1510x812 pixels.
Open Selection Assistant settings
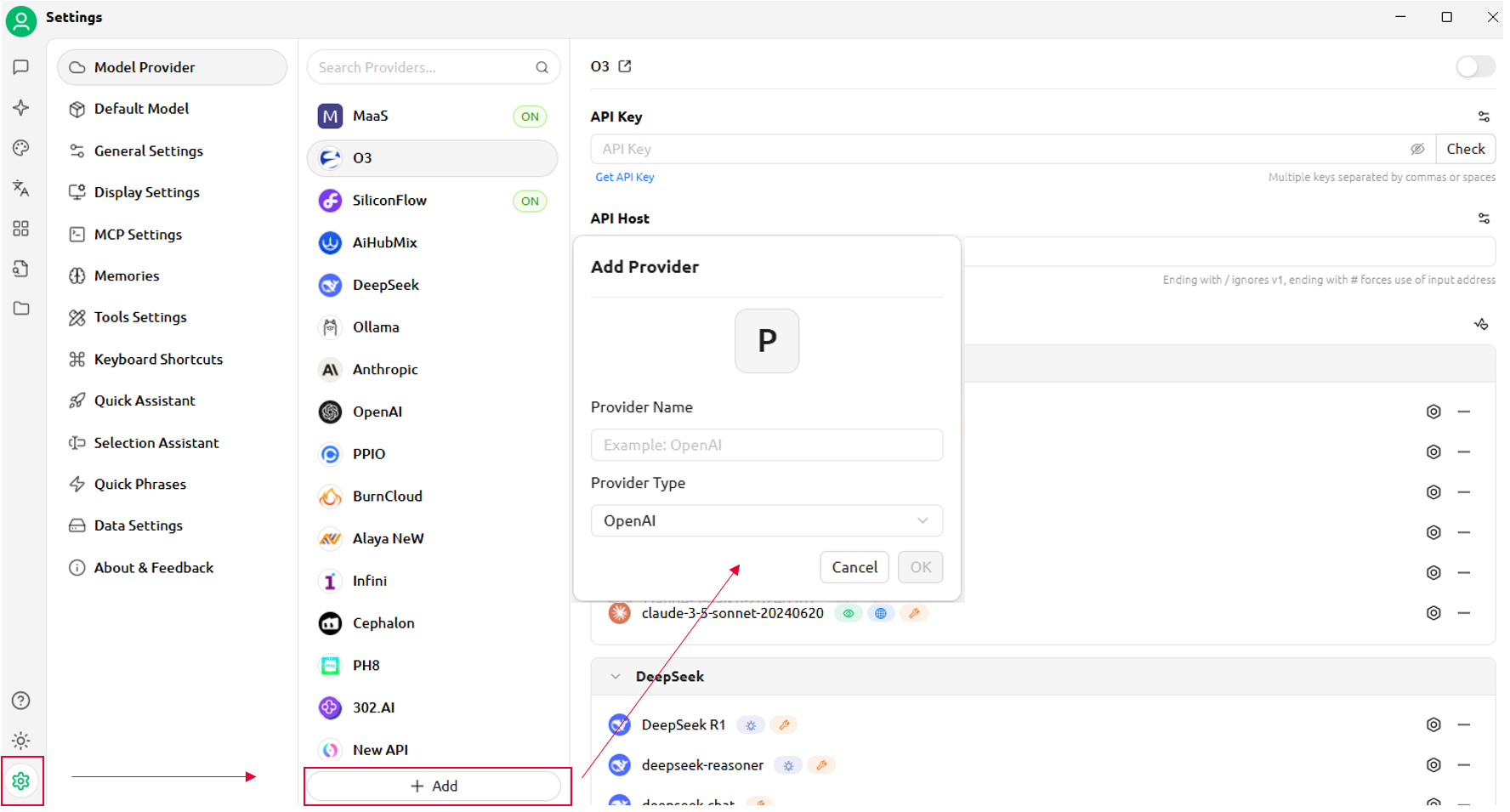click(172, 443)
